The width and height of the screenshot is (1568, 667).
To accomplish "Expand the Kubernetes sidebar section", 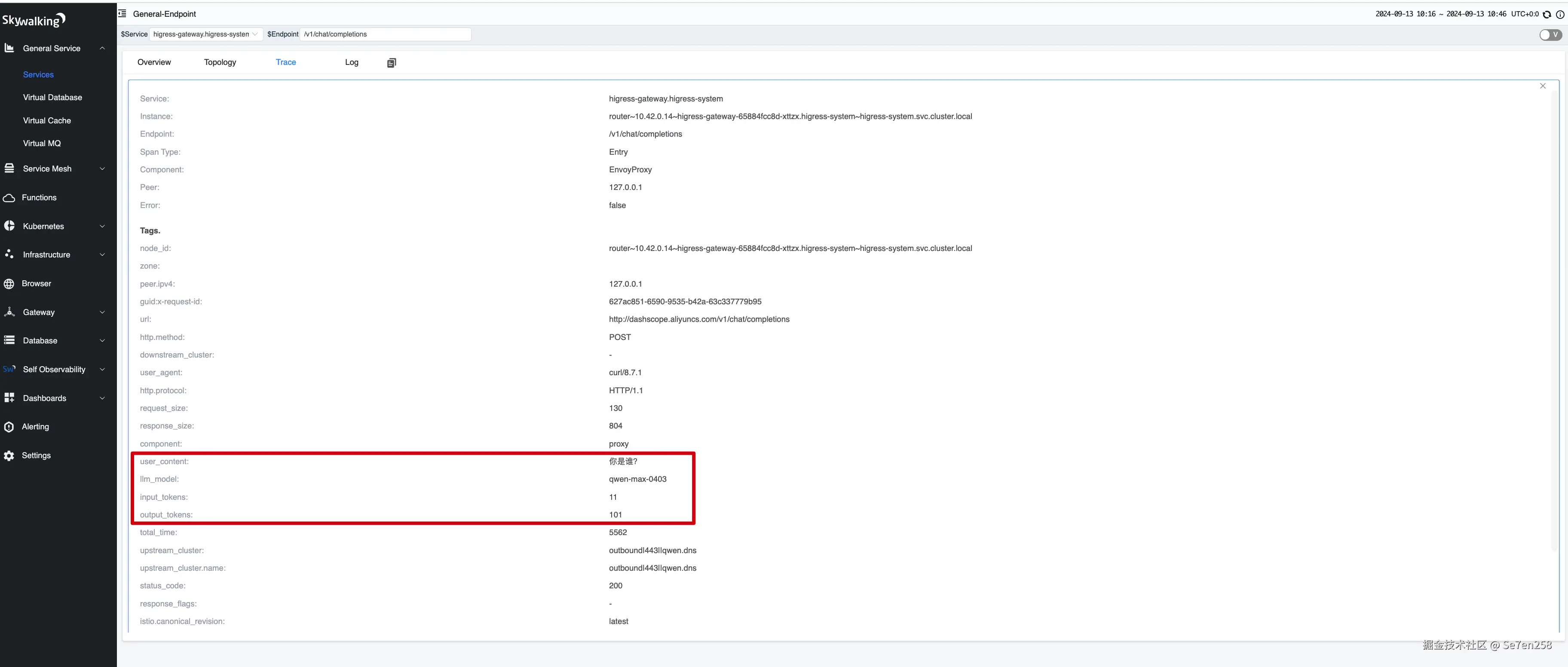I will pyautogui.click(x=102, y=226).
